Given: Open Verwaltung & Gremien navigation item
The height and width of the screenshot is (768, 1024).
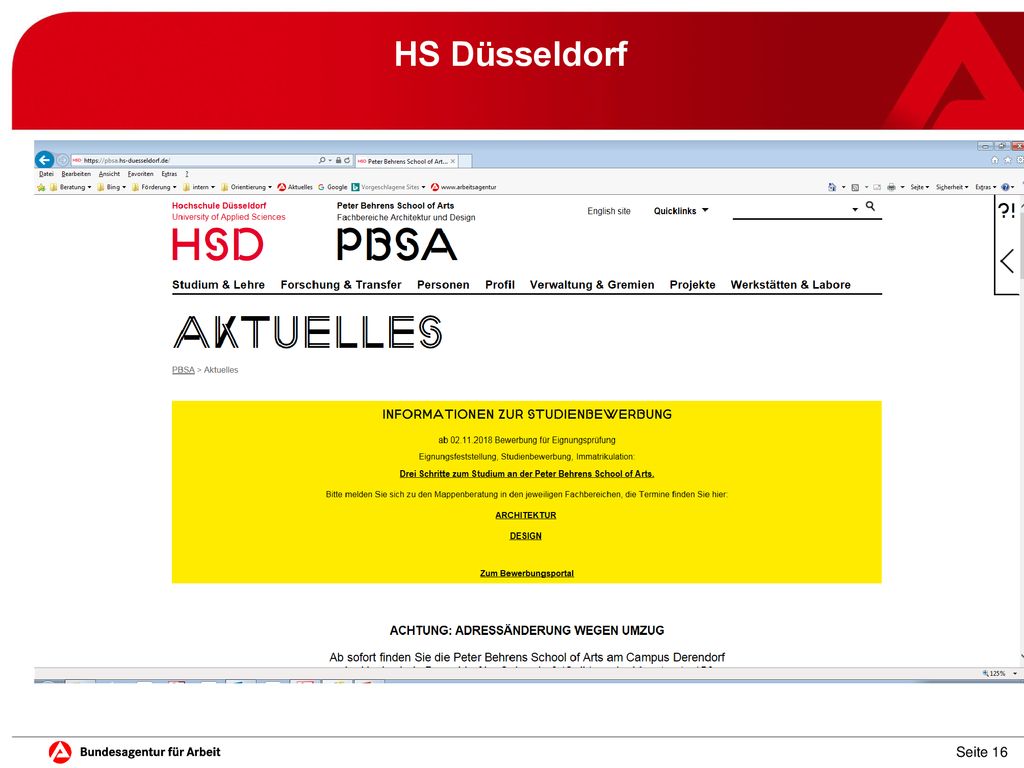Looking at the screenshot, I should point(592,285).
